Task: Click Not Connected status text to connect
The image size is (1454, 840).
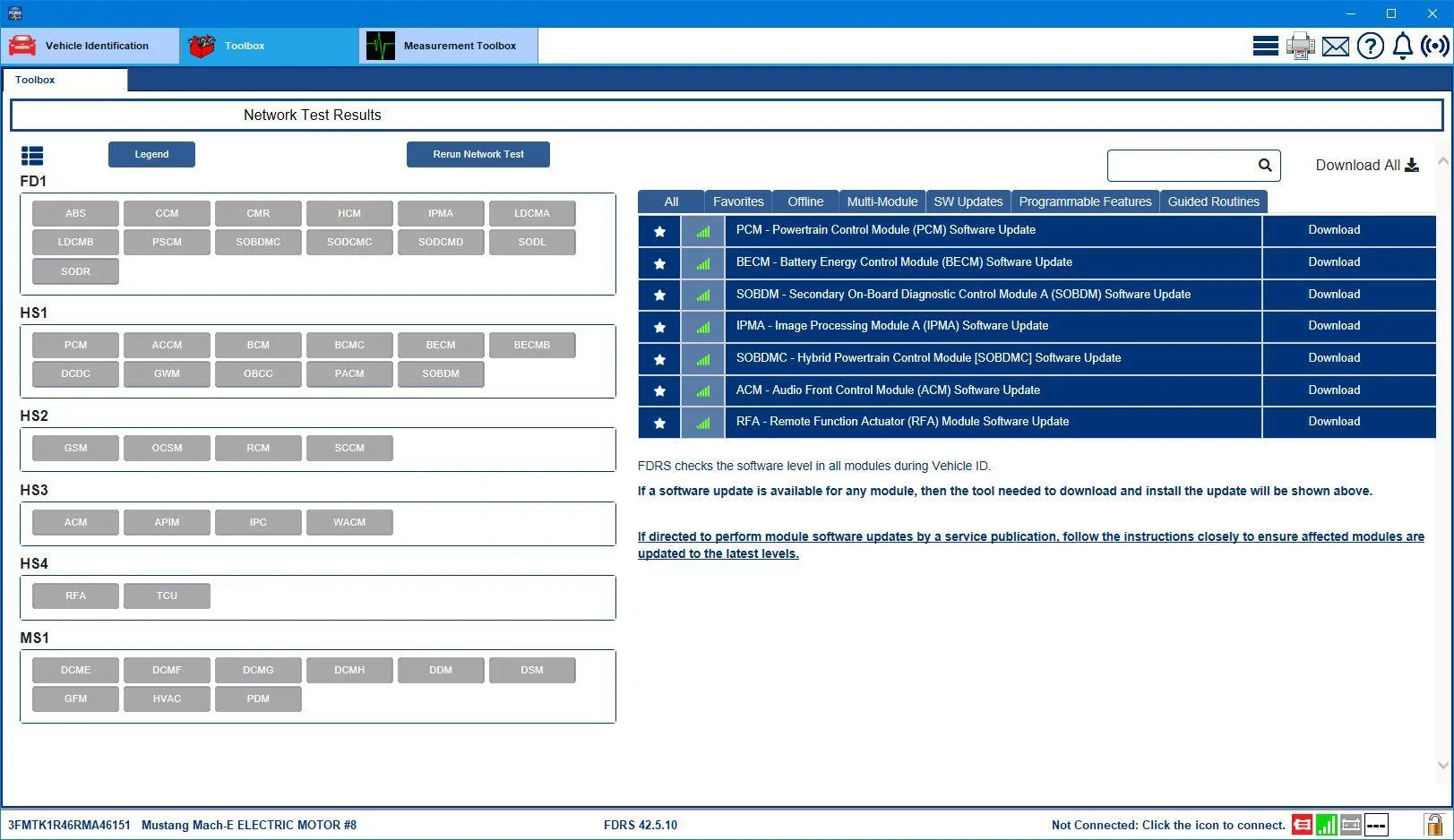Action: (1168, 826)
